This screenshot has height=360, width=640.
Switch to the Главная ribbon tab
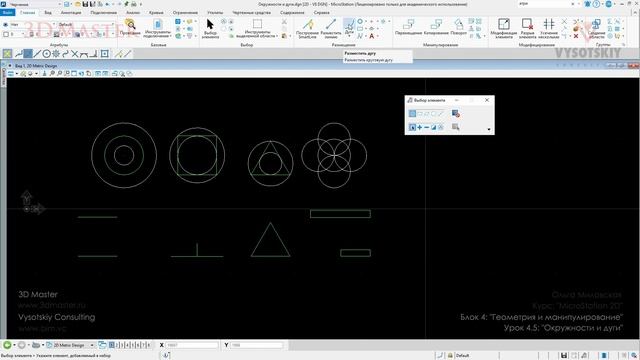pyautogui.click(x=28, y=13)
